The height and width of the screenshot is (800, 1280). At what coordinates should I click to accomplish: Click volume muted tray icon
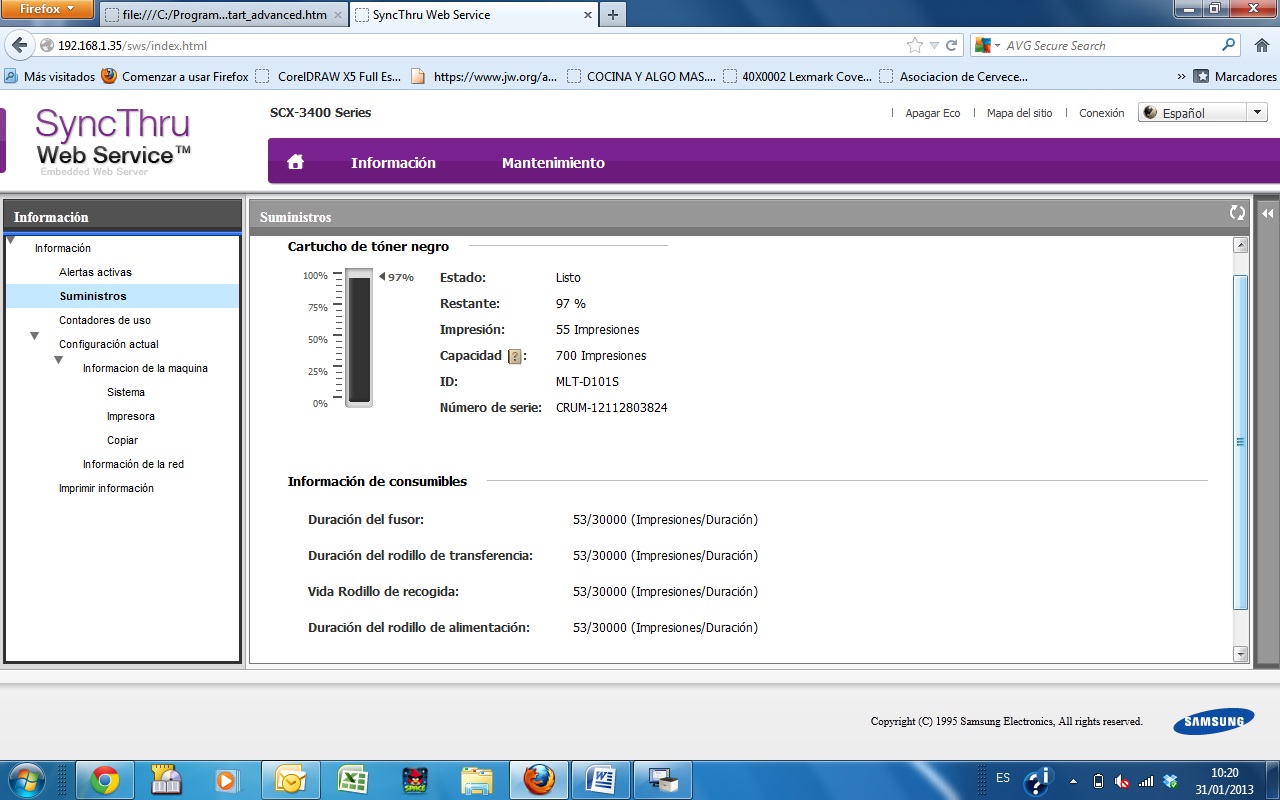tap(1123, 781)
